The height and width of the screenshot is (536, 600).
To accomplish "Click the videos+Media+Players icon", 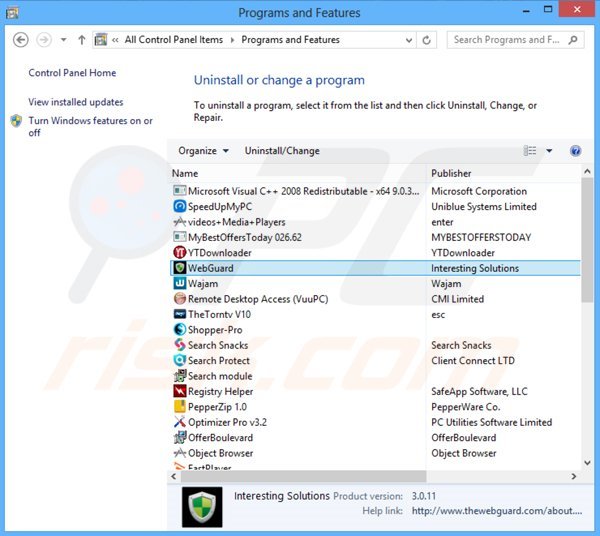I will (179, 222).
